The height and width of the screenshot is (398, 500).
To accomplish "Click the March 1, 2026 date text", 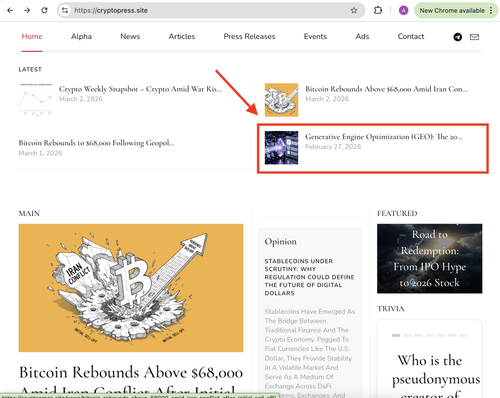I will (x=40, y=153).
